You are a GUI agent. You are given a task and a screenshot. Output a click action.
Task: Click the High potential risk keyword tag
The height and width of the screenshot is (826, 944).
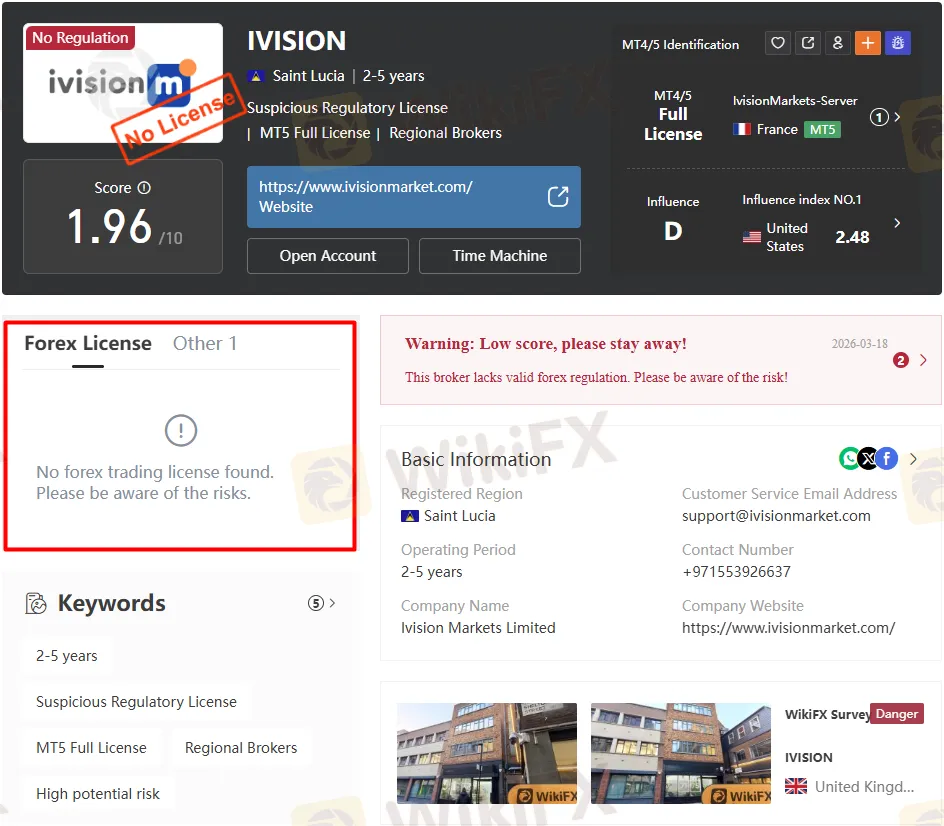point(98,794)
